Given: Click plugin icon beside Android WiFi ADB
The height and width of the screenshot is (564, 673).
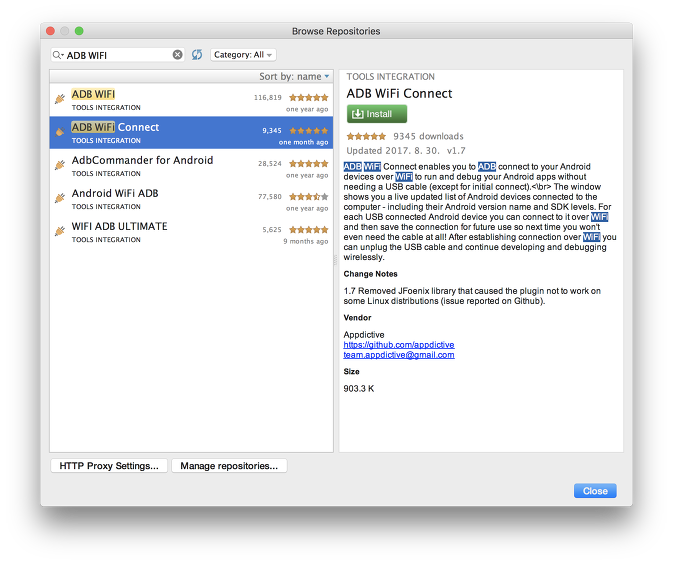Looking at the screenshot, I should (60, 198).
